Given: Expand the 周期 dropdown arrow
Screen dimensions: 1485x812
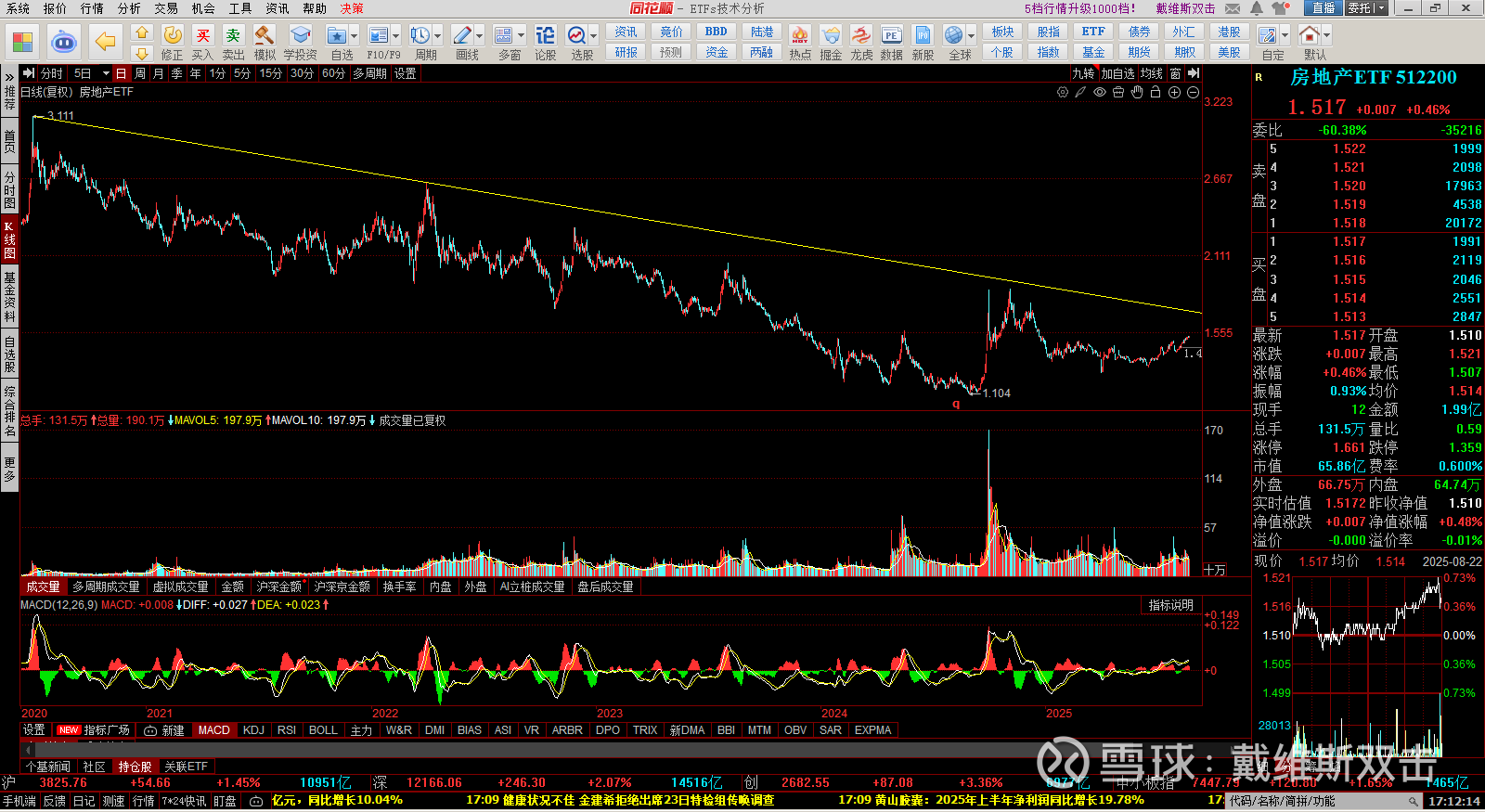Looking at the screenshot, I should (437, 35).
